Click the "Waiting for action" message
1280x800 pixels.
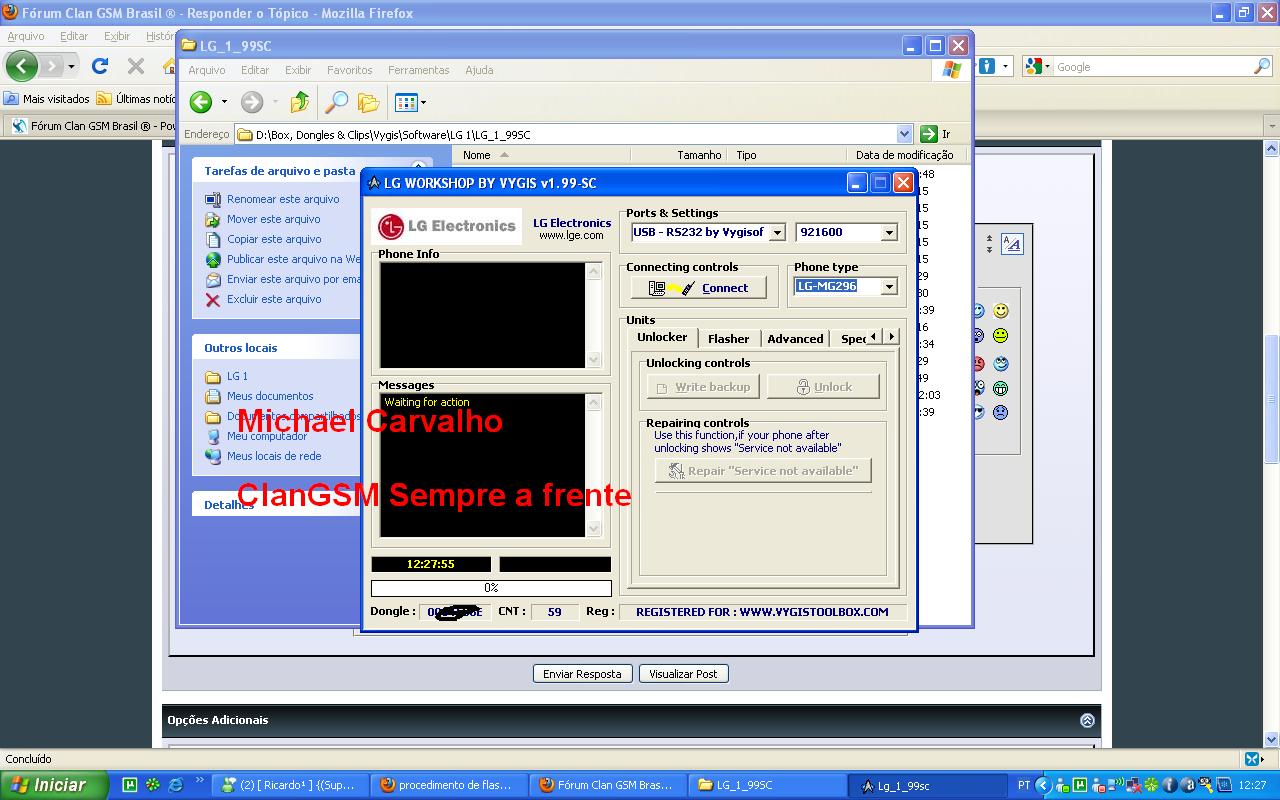427,402
